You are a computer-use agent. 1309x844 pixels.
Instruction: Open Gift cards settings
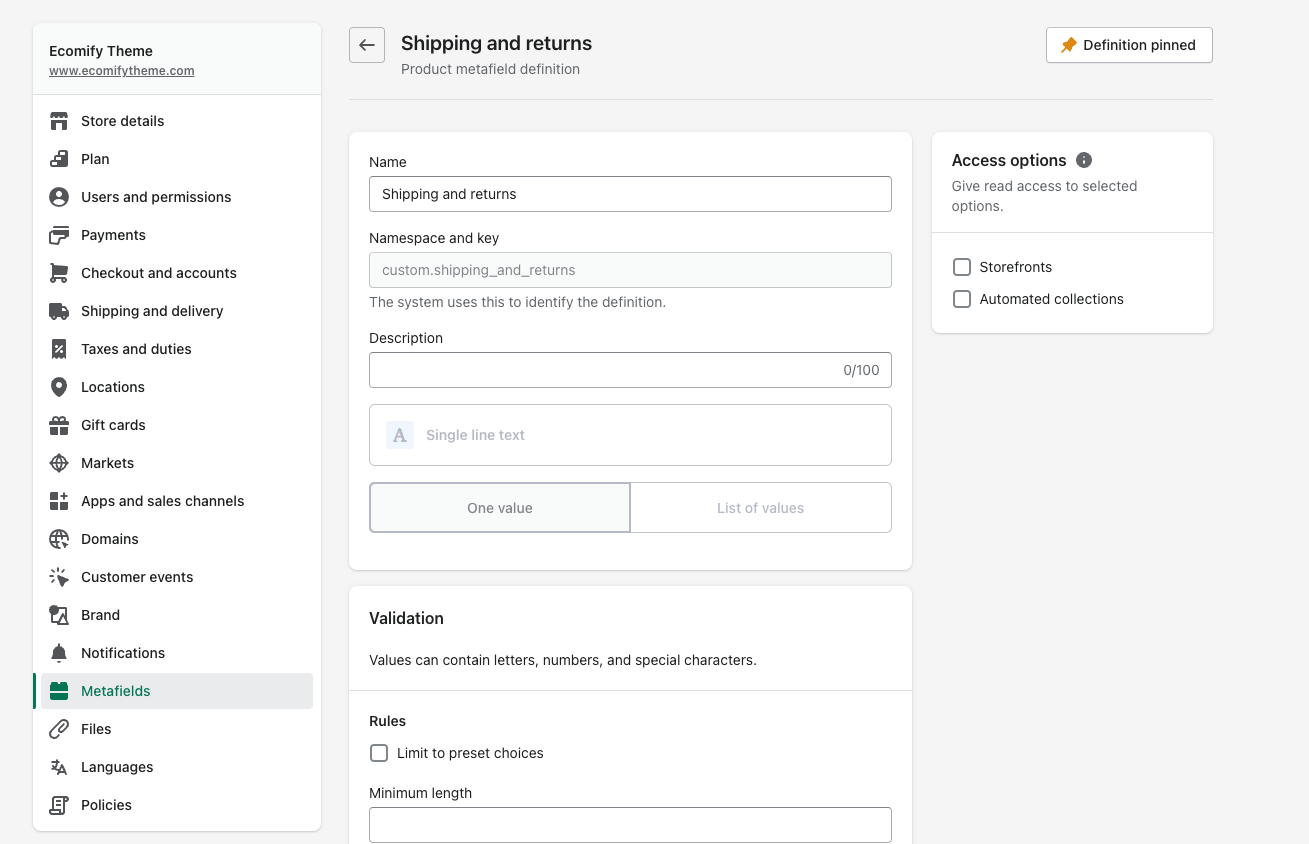point(177,425)
